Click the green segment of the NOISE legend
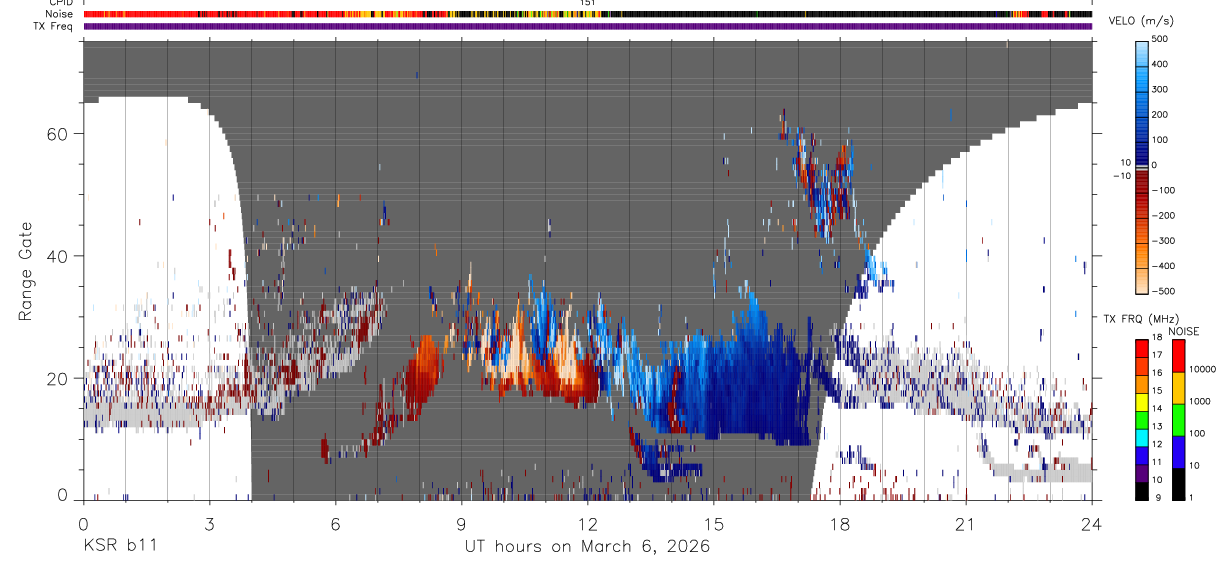Viewport: 1228px width, 567px height. click(1178, 419)
